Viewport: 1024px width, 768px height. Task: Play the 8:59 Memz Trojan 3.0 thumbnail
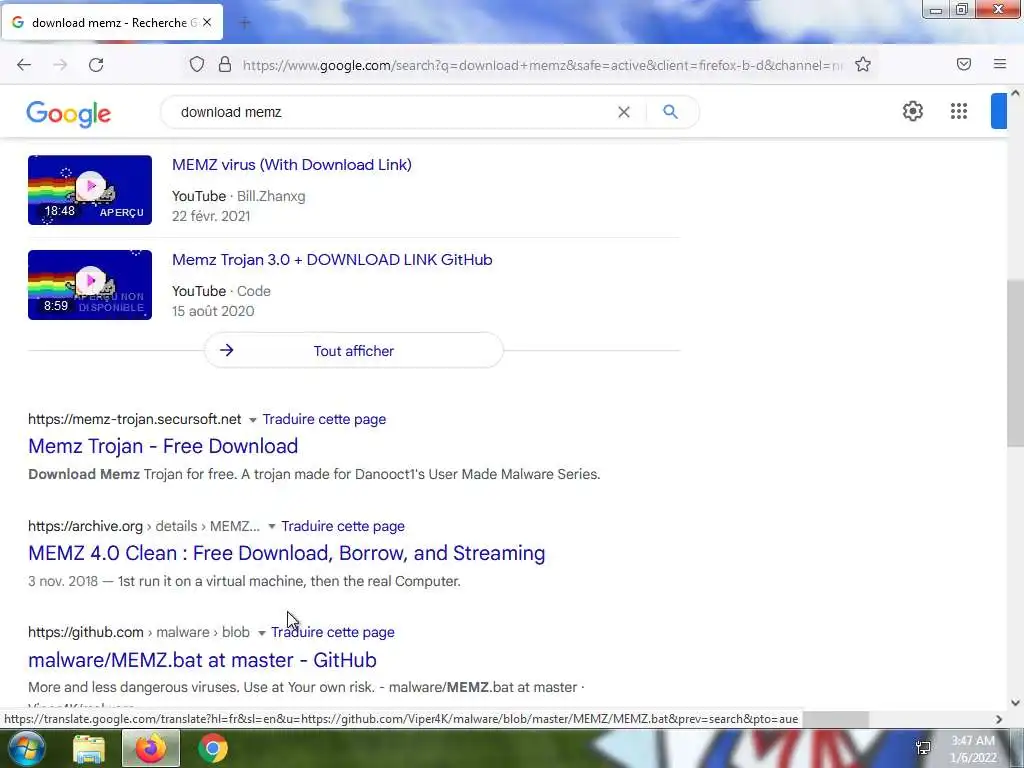(90, 285)
